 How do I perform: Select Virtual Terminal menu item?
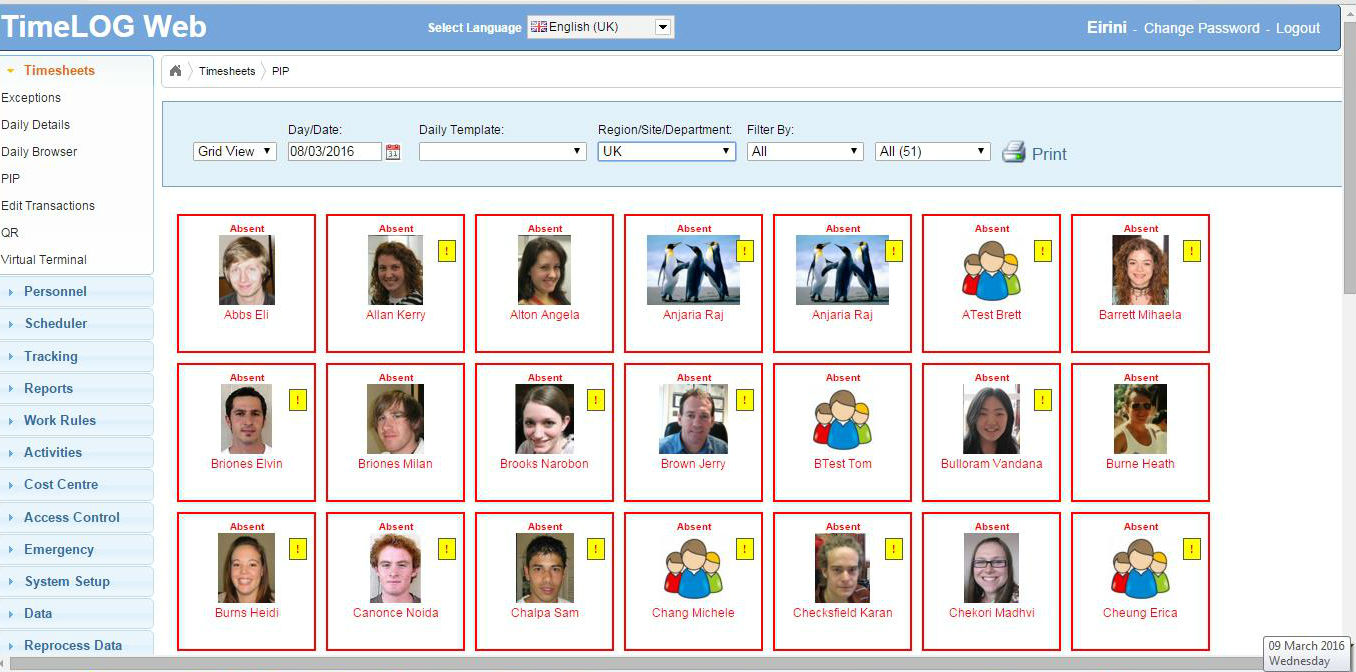coord(44,260)
